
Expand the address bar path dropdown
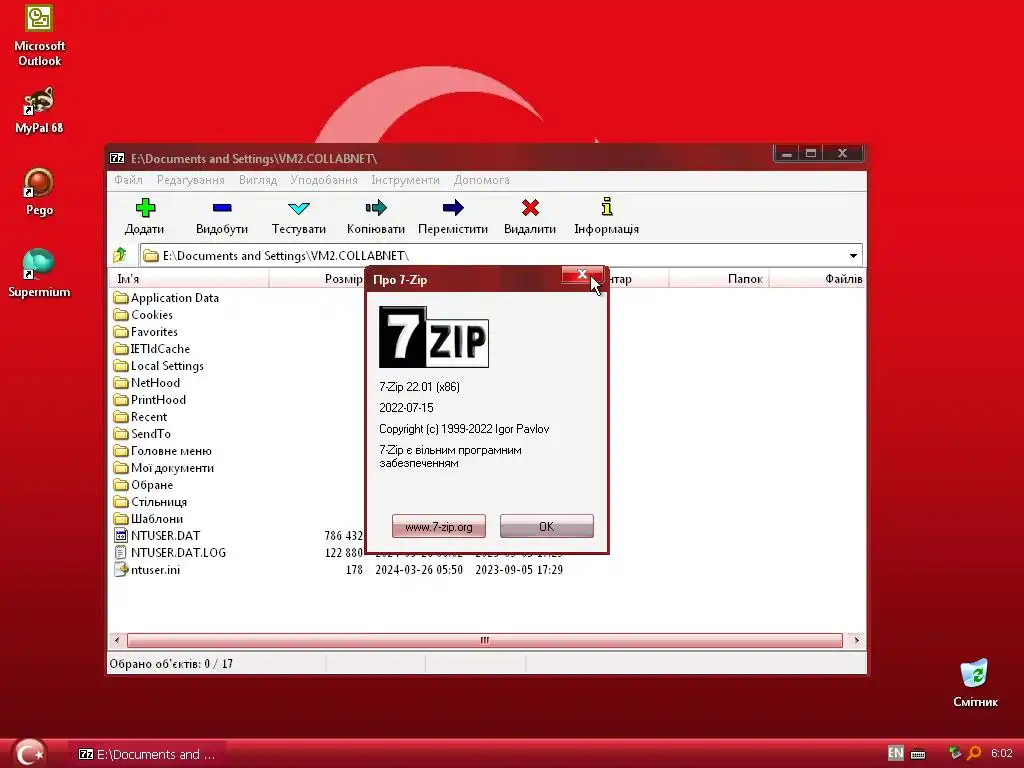853,255
